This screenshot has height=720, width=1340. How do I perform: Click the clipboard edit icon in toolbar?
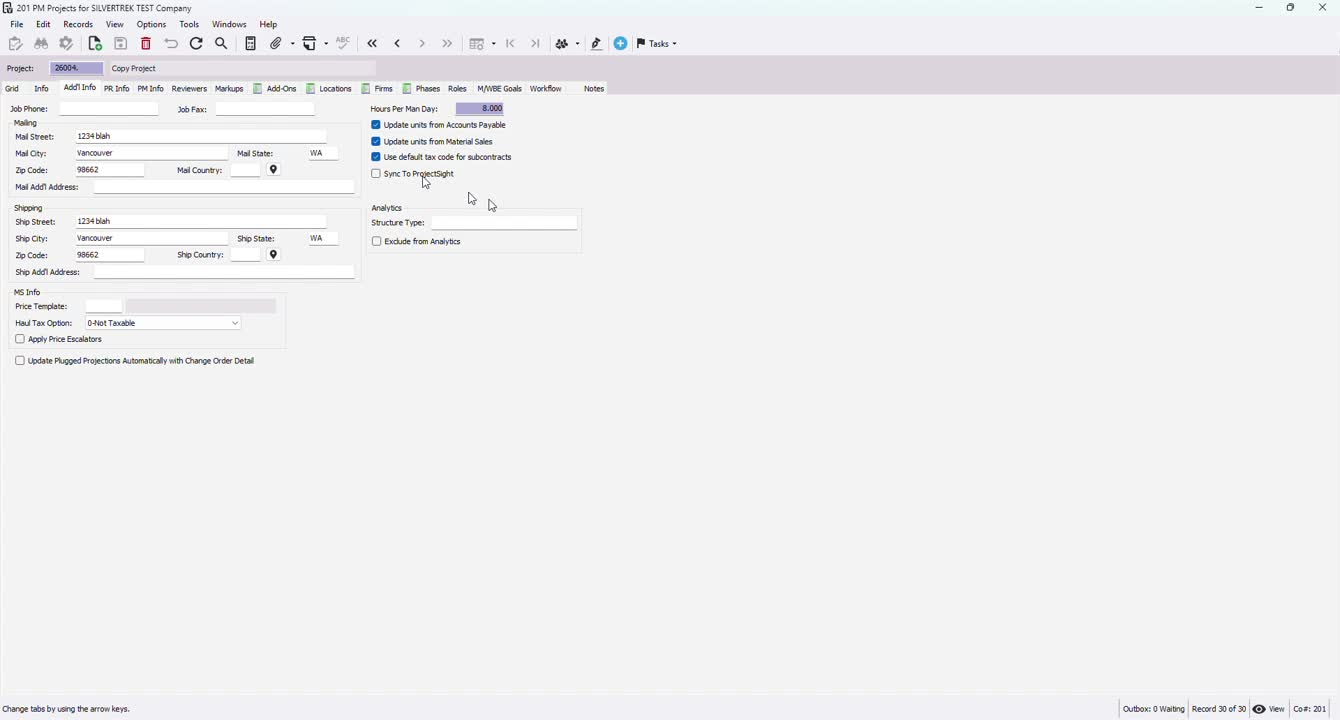click(15, 44)
